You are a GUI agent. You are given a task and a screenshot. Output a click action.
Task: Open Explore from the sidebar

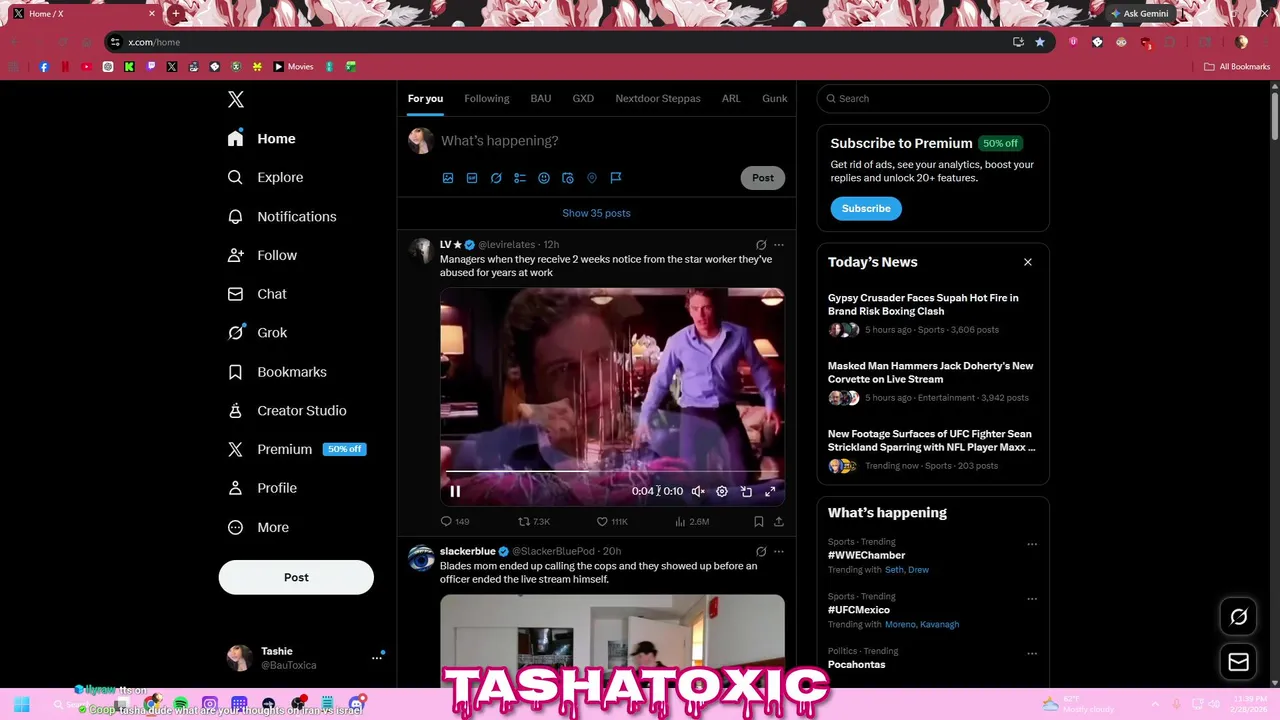pyautogui.click(x=265, y=177)
